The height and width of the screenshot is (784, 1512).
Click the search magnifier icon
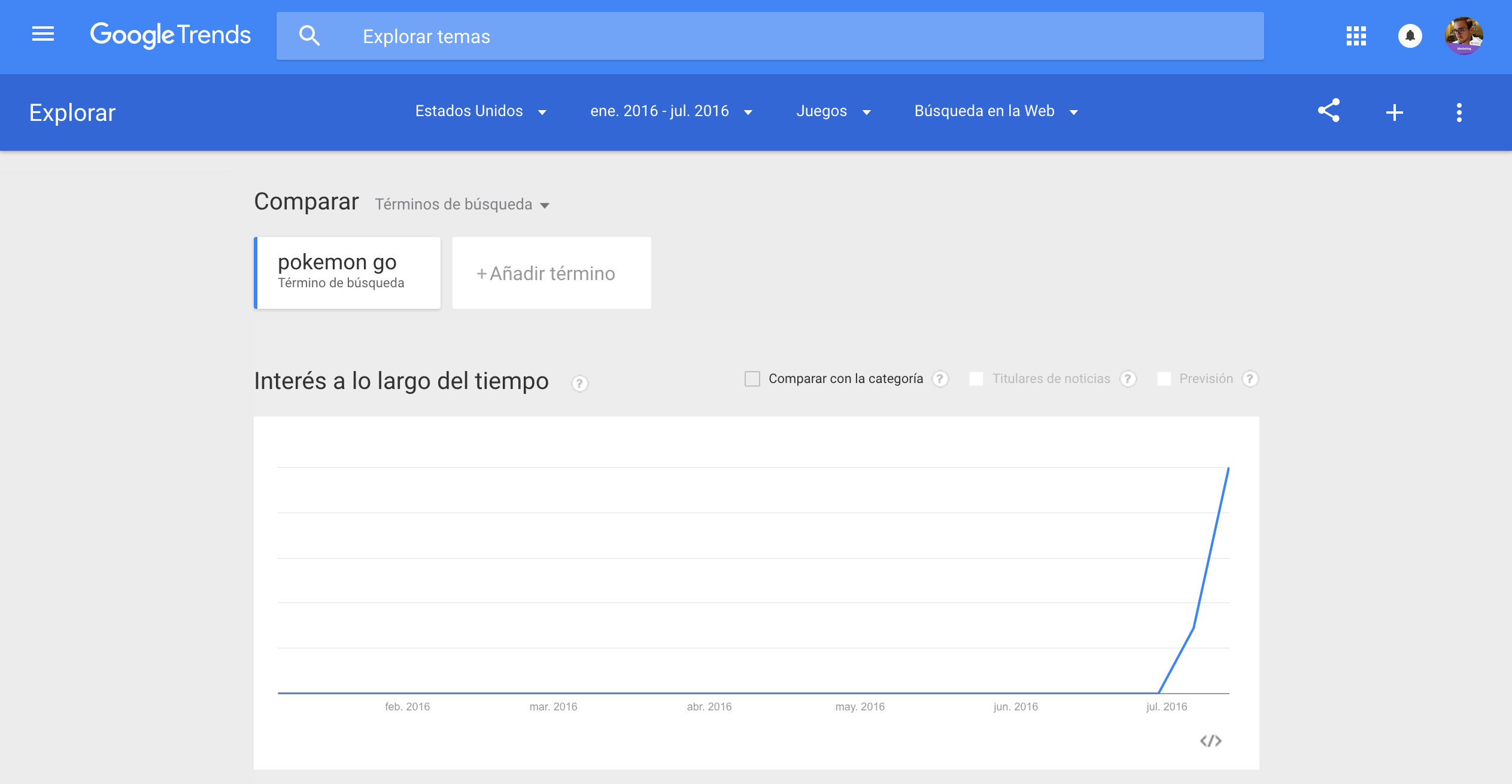[x=309, y=36]
